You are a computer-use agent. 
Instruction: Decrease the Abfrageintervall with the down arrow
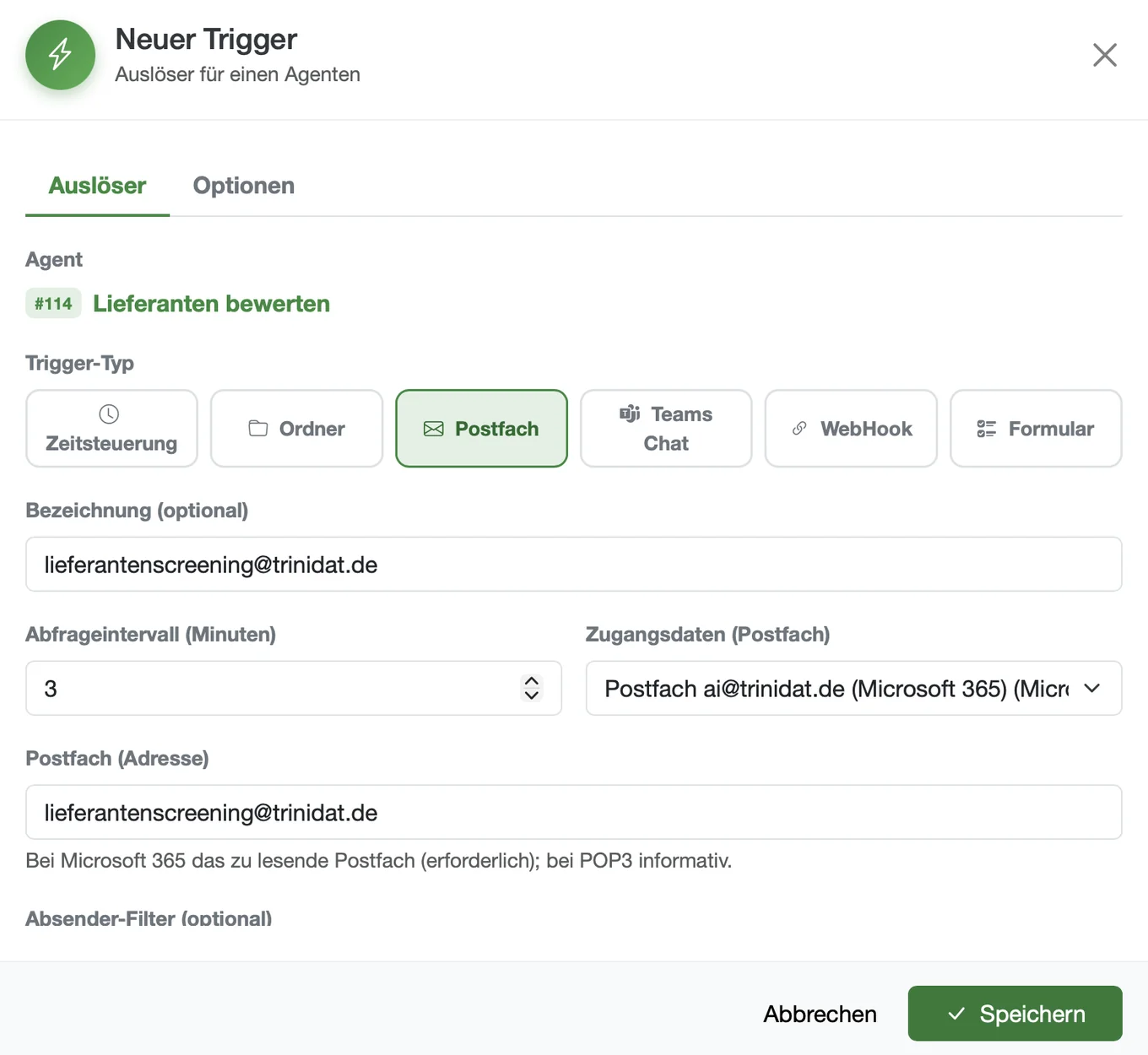click(x=532, y=695)
